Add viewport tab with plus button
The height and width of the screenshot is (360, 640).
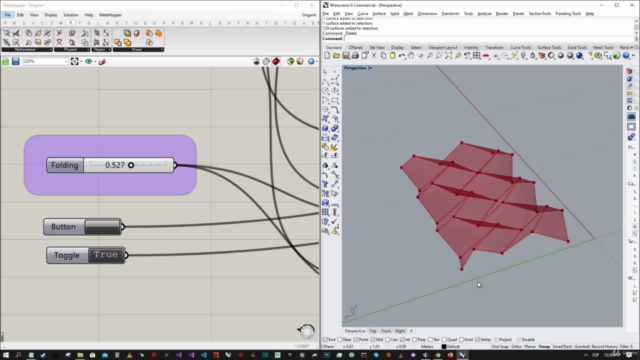411,331
